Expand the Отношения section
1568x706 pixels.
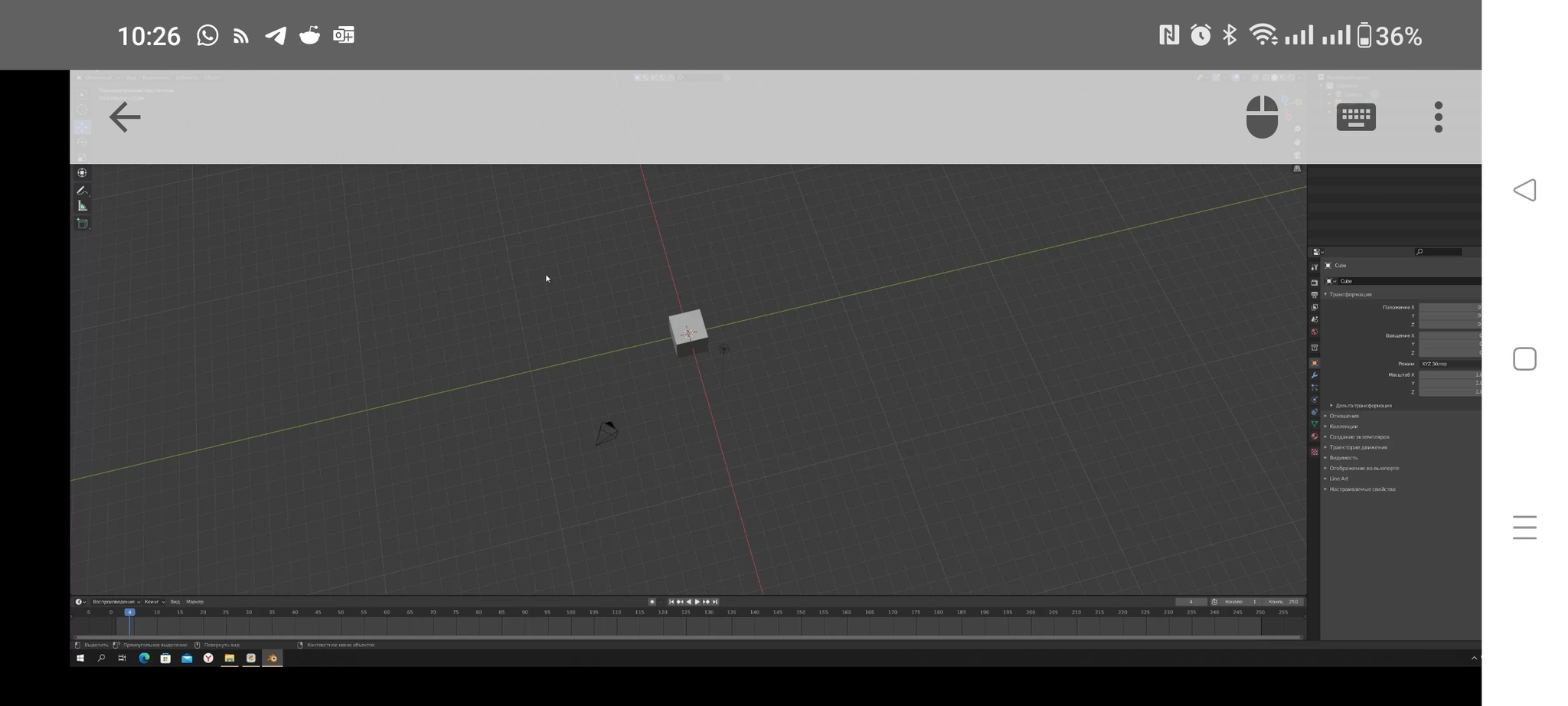coord(1343,416)
